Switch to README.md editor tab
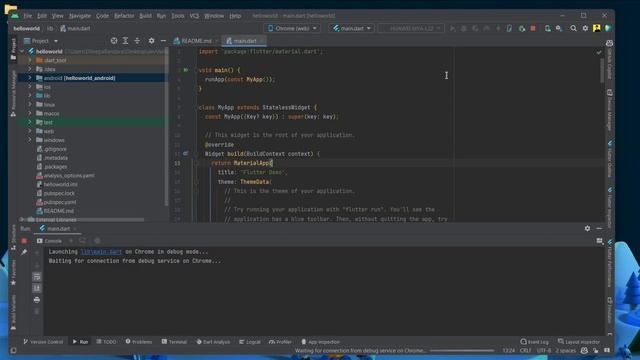The width and height of the screenshot is (640, 360). point(196,41)
